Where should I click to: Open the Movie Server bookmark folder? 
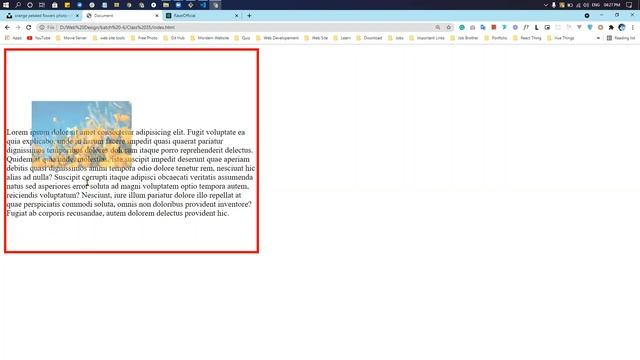pyautogui.click(x=71, y=38)
